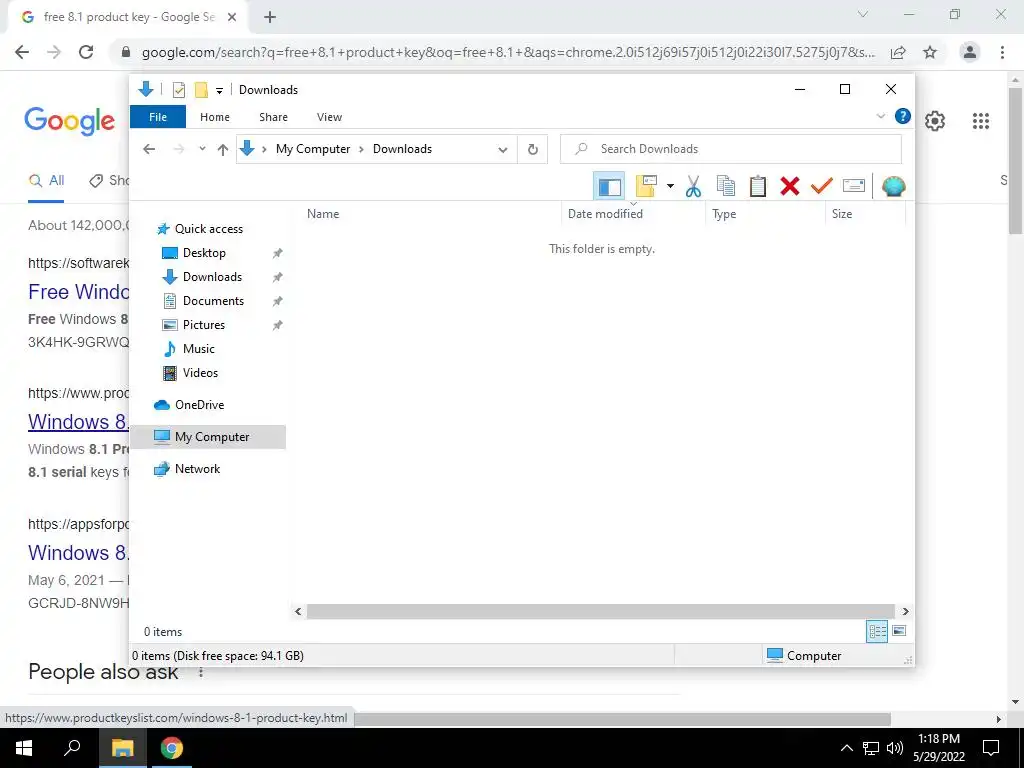The image size is (1024, 768).
Task: Select Videos in navigation pane
Action: pyautogui.click(x=200, y=373)
